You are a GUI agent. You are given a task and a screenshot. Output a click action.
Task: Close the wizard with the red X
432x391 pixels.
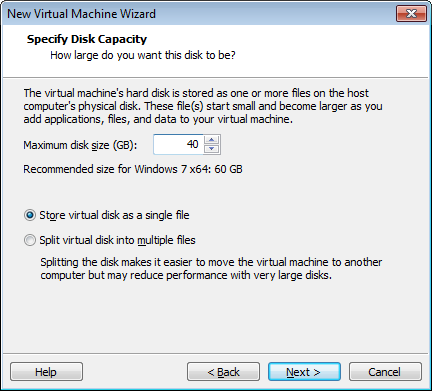coord(411,14)
